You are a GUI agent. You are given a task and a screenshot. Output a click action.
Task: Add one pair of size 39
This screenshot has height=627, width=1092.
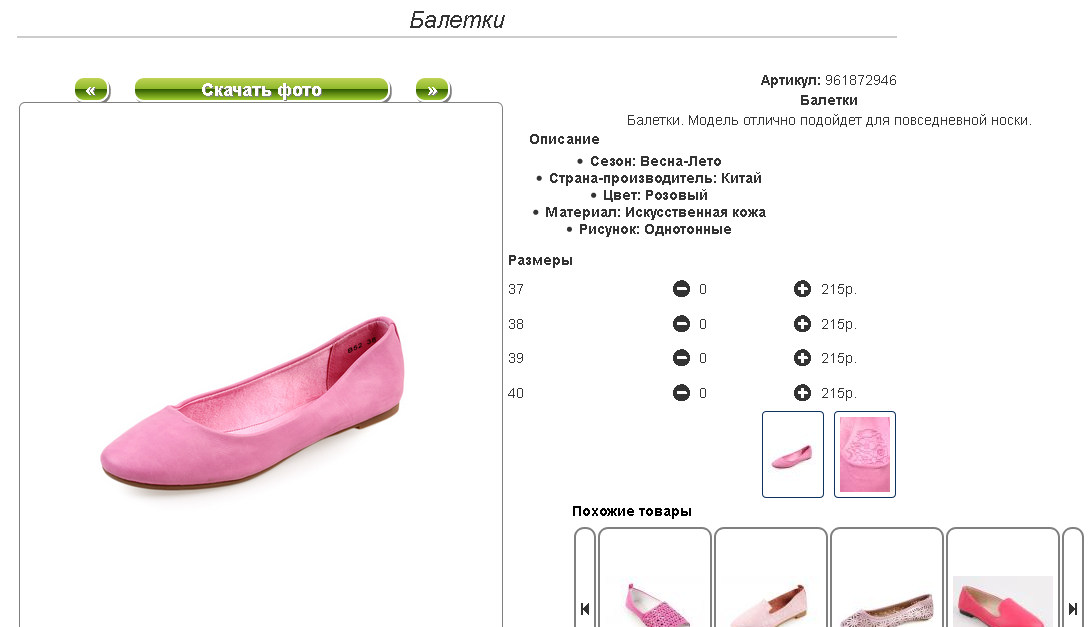(802, 358)
